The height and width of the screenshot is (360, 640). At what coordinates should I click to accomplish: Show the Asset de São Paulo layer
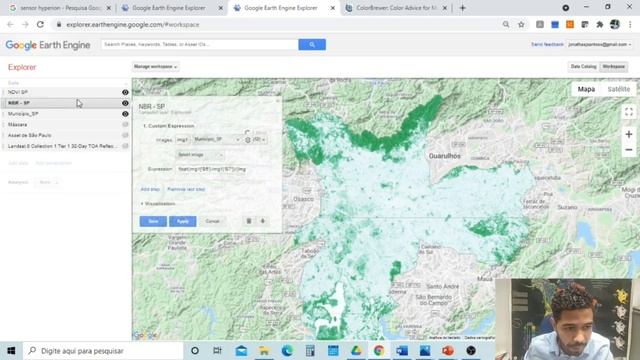pyautogui.click(x=125, y=135)
